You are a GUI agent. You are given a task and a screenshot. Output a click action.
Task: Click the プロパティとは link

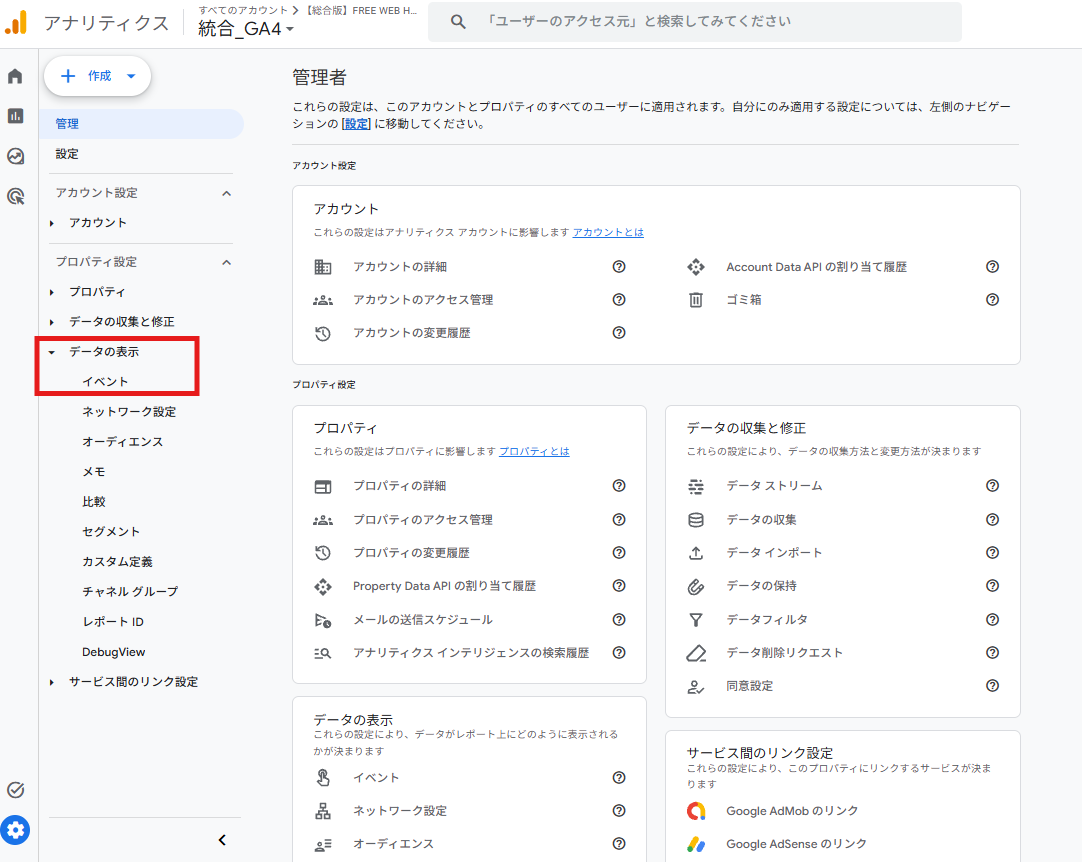pyautogui.click(x=534, y=451)
